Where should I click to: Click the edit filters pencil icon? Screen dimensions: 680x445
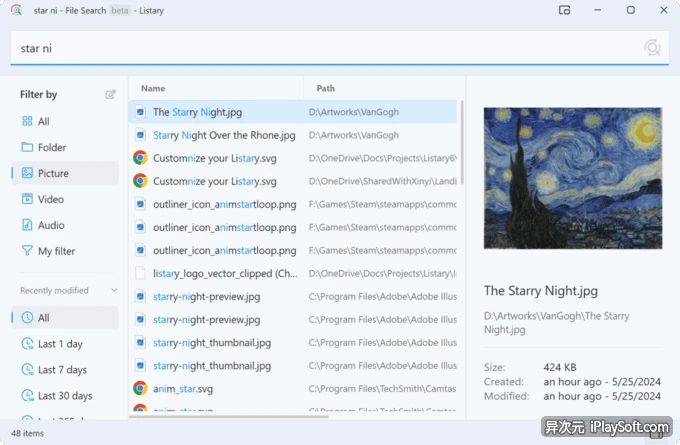(x=110, y=95)
